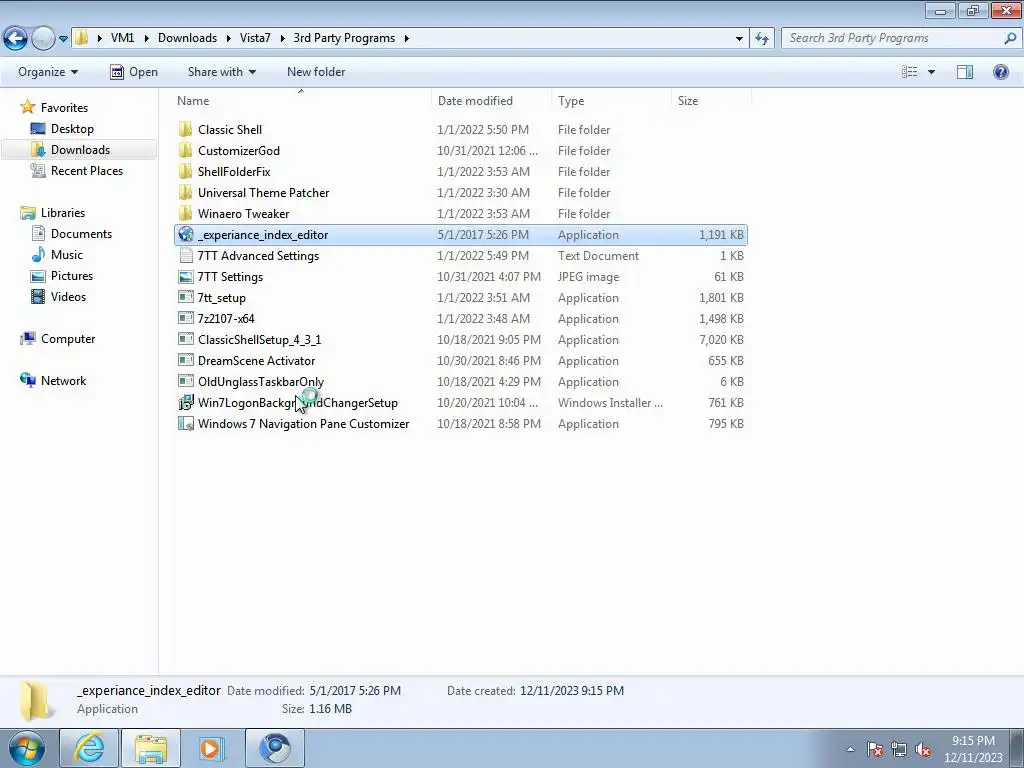
Task: Select Computer in navigation pane
Action: [68, 339]
